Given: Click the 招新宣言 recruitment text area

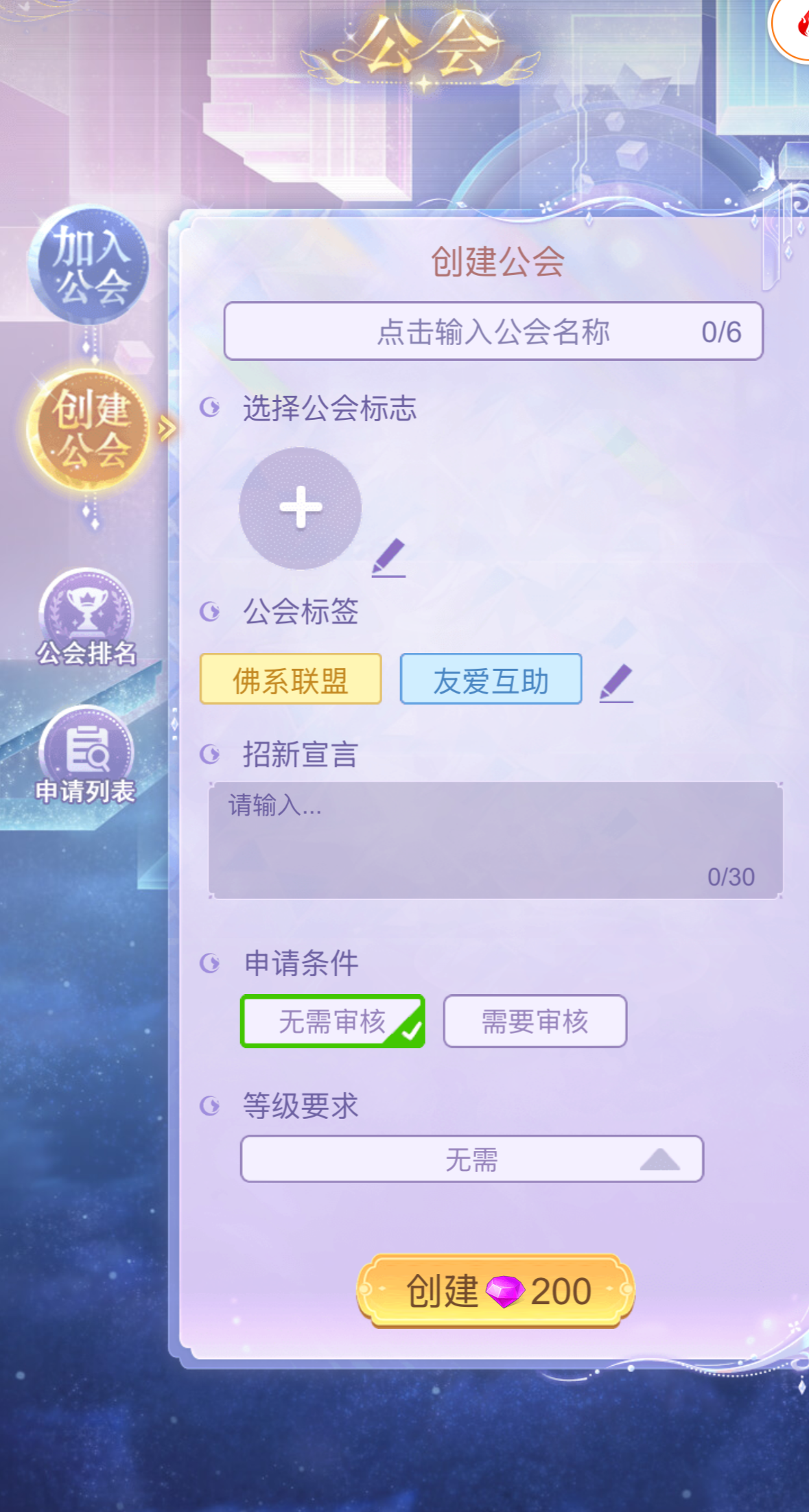Looking at the screenshot, I should click(x=495, y=840).
